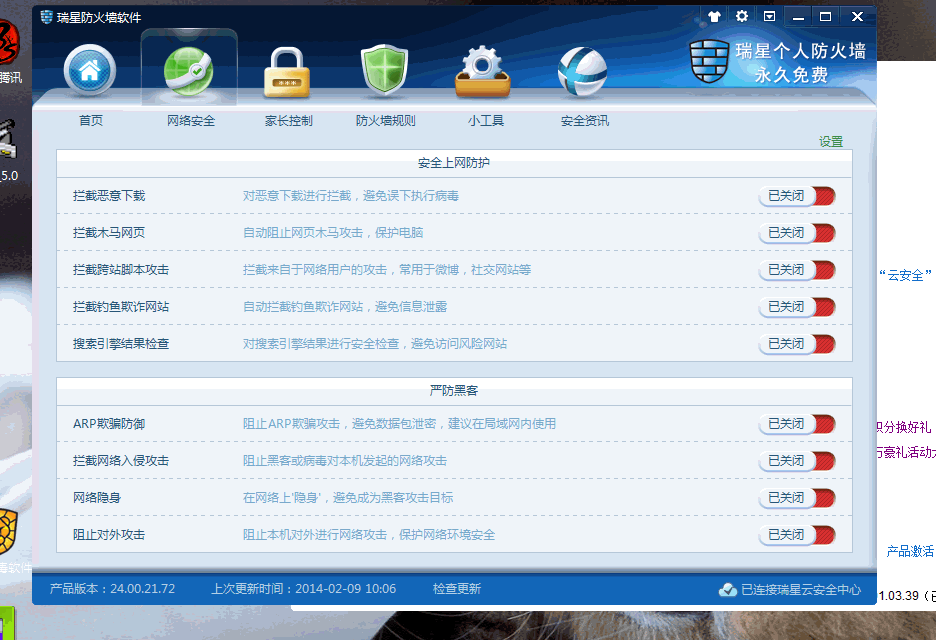Toggle 阻止对外攻击 switch
Viewport: 936px width, 640px height.
pos(797,535)
